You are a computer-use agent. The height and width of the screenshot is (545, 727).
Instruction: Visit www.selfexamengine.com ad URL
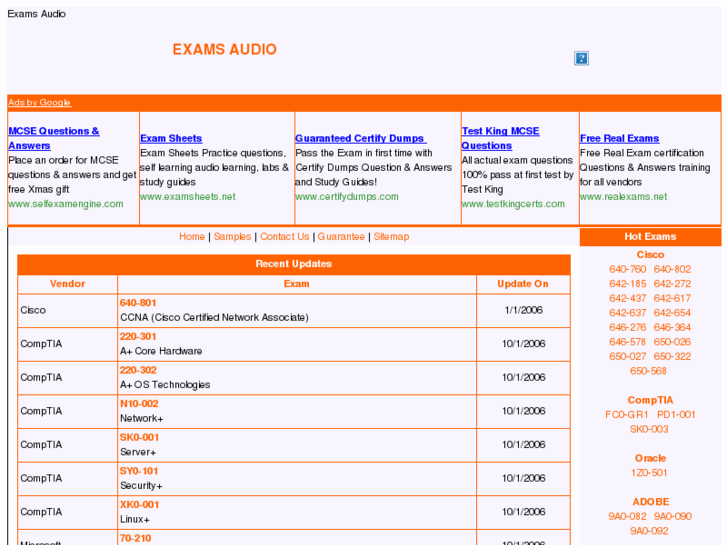click(66, 204)
